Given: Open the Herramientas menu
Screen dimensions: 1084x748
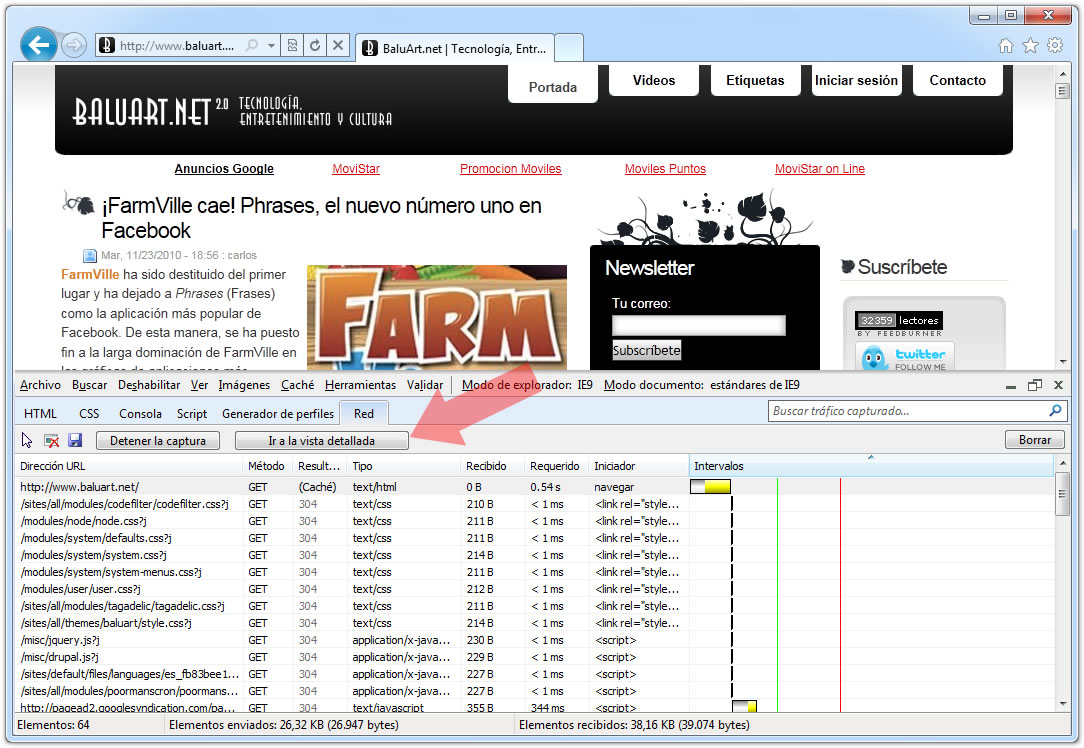Looking at the screenshot, I should (360, 385).
